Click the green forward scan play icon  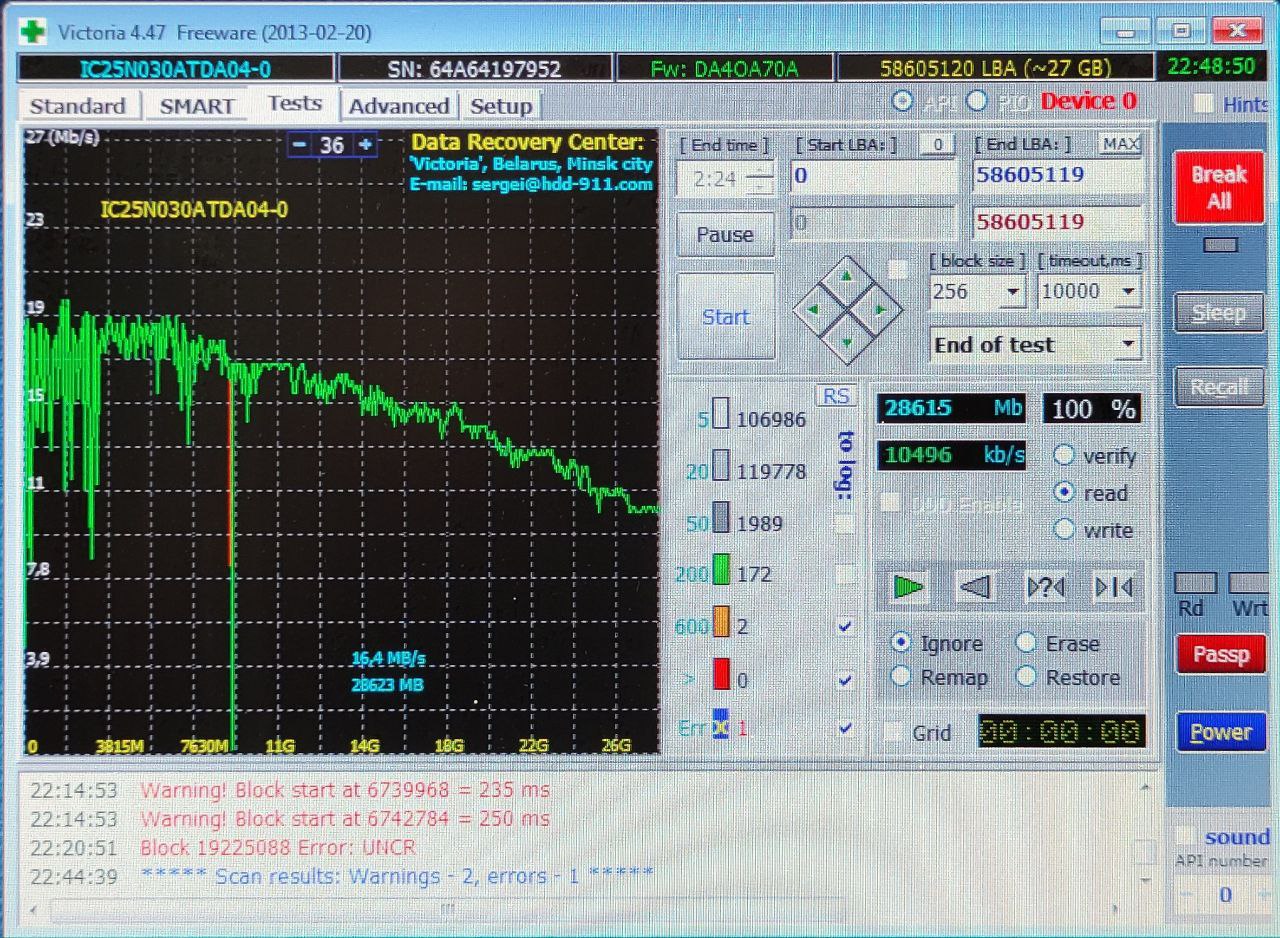click(x=908, y=587)
